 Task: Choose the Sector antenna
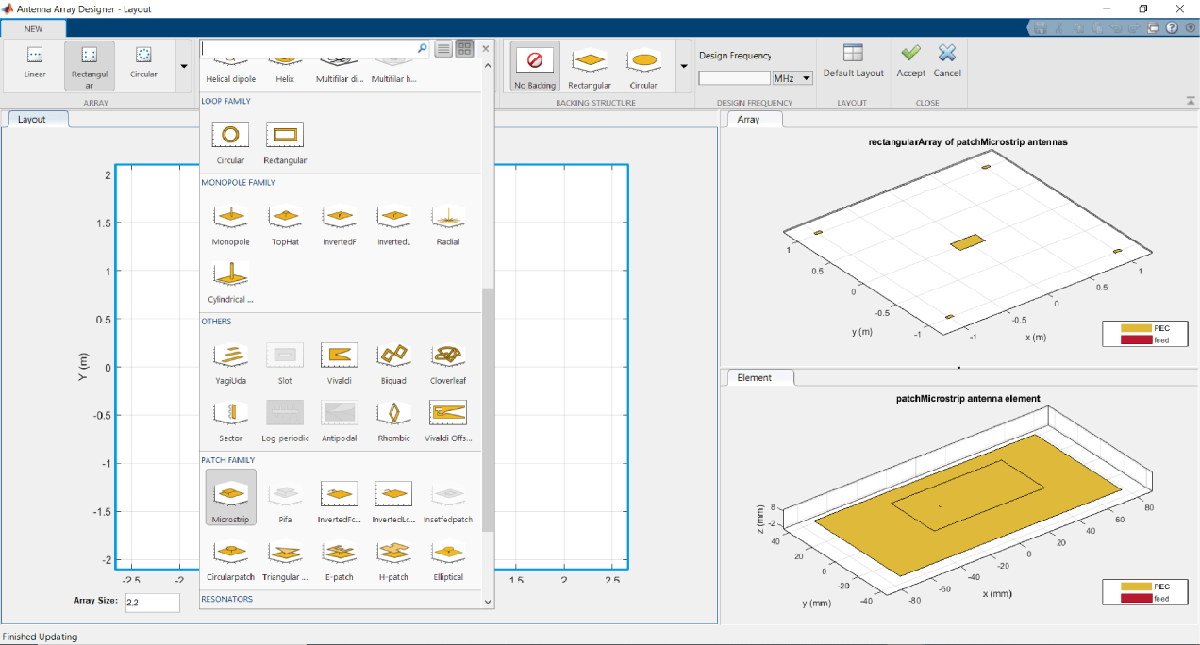[x=231, y=419]
